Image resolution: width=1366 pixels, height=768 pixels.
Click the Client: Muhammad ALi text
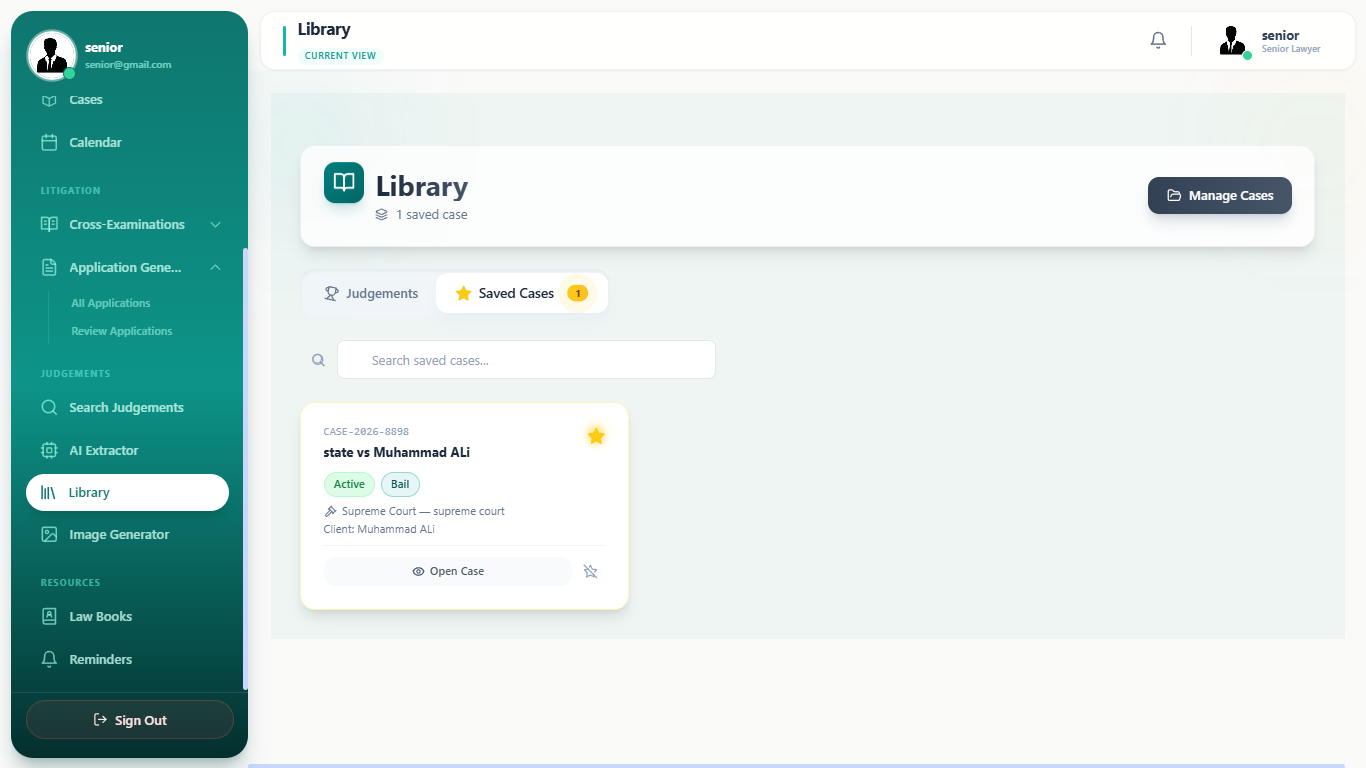tap(379, 529)
